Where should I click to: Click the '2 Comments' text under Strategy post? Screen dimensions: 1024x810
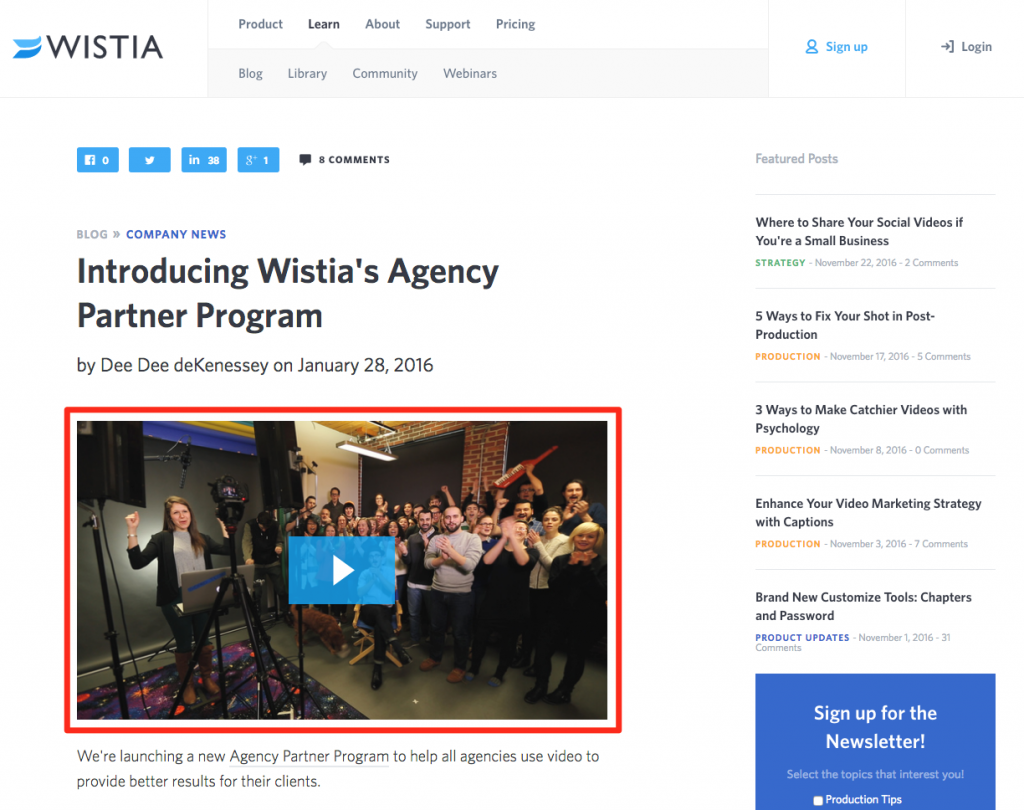pos(931,263)
